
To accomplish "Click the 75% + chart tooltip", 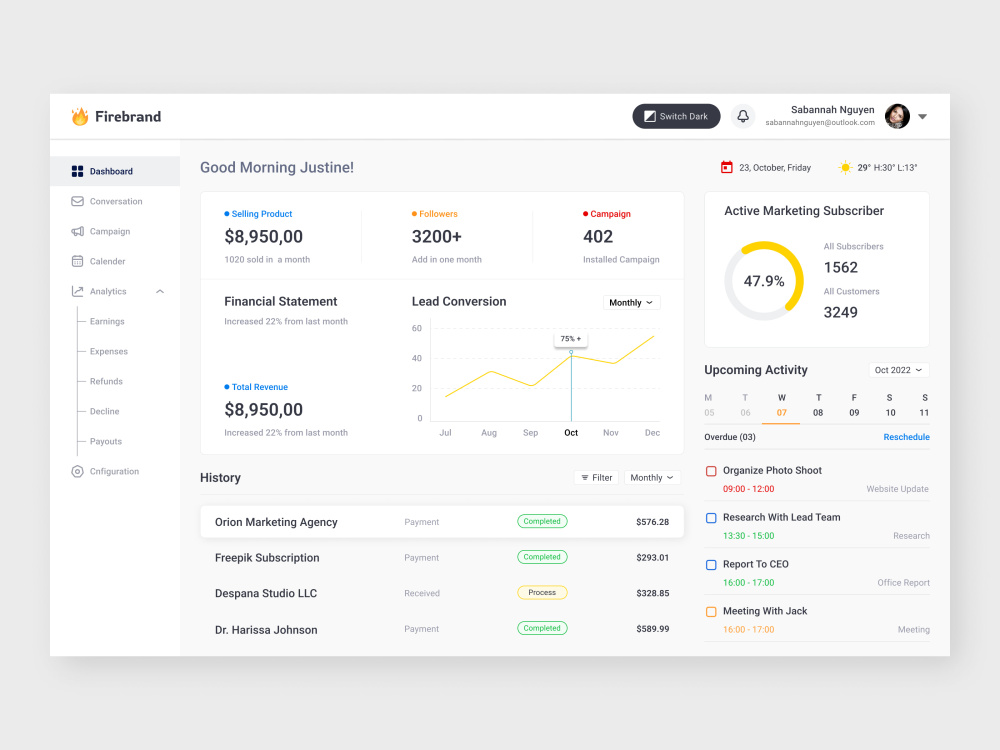I will [x=571, y=339].
